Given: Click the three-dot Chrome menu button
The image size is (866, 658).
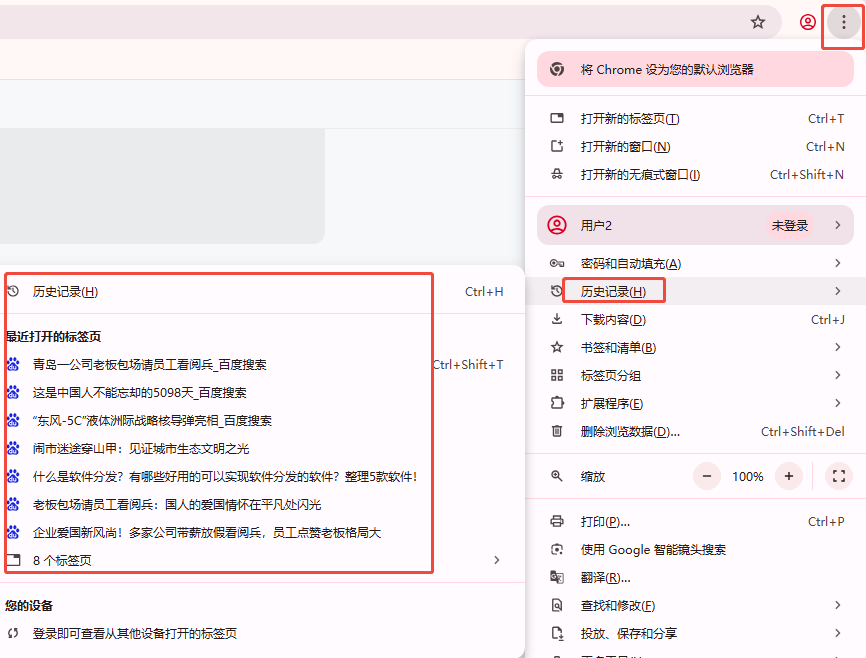Looking at the screenshot, I should [843, 22].
